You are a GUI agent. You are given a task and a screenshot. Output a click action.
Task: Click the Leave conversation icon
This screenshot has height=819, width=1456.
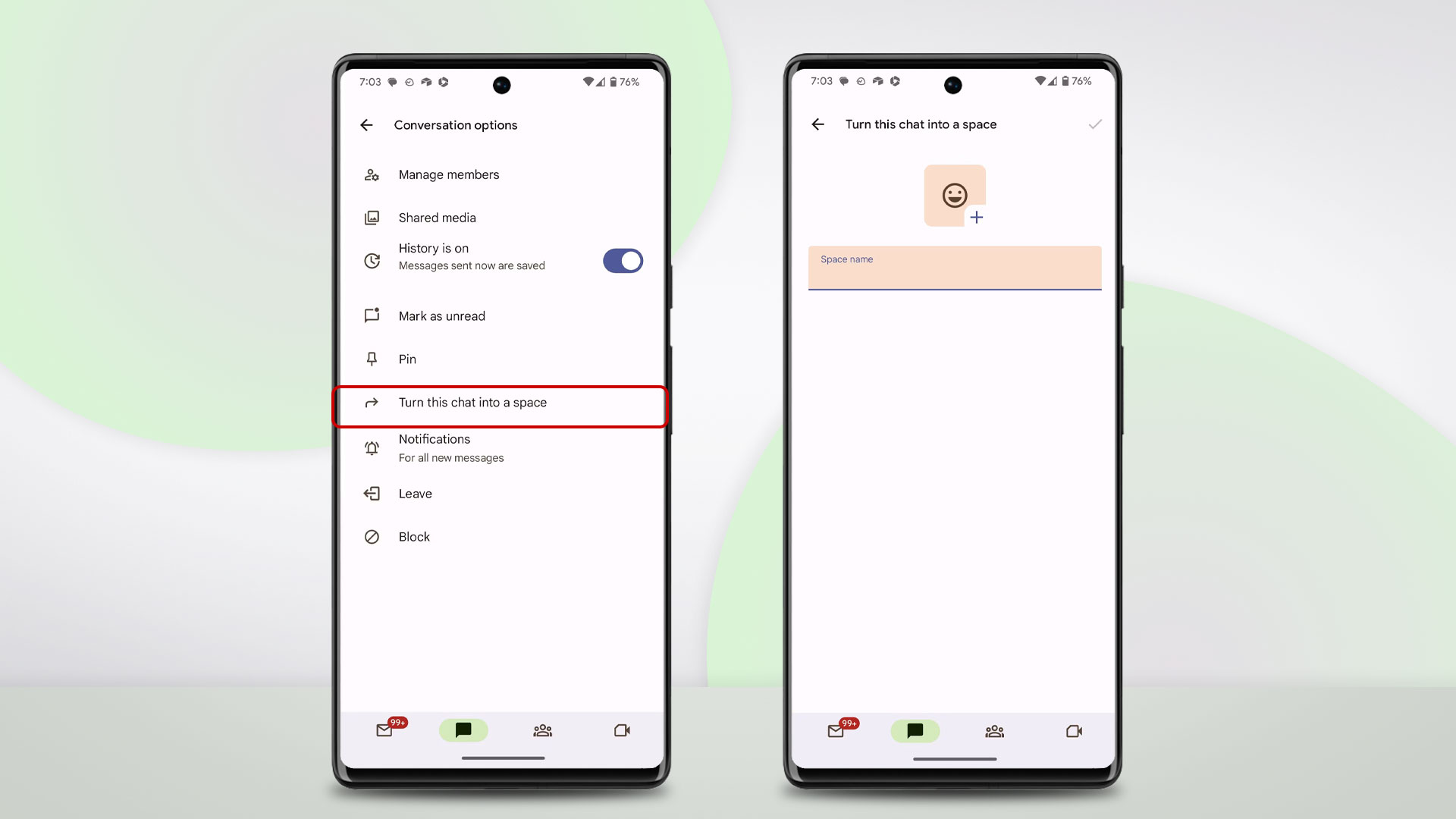373,492
